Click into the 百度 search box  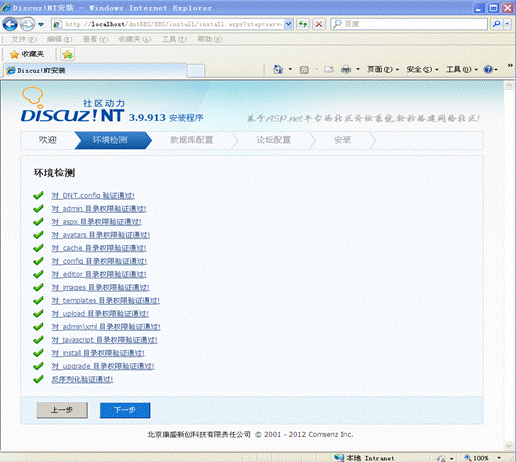[x=409, y=24]
